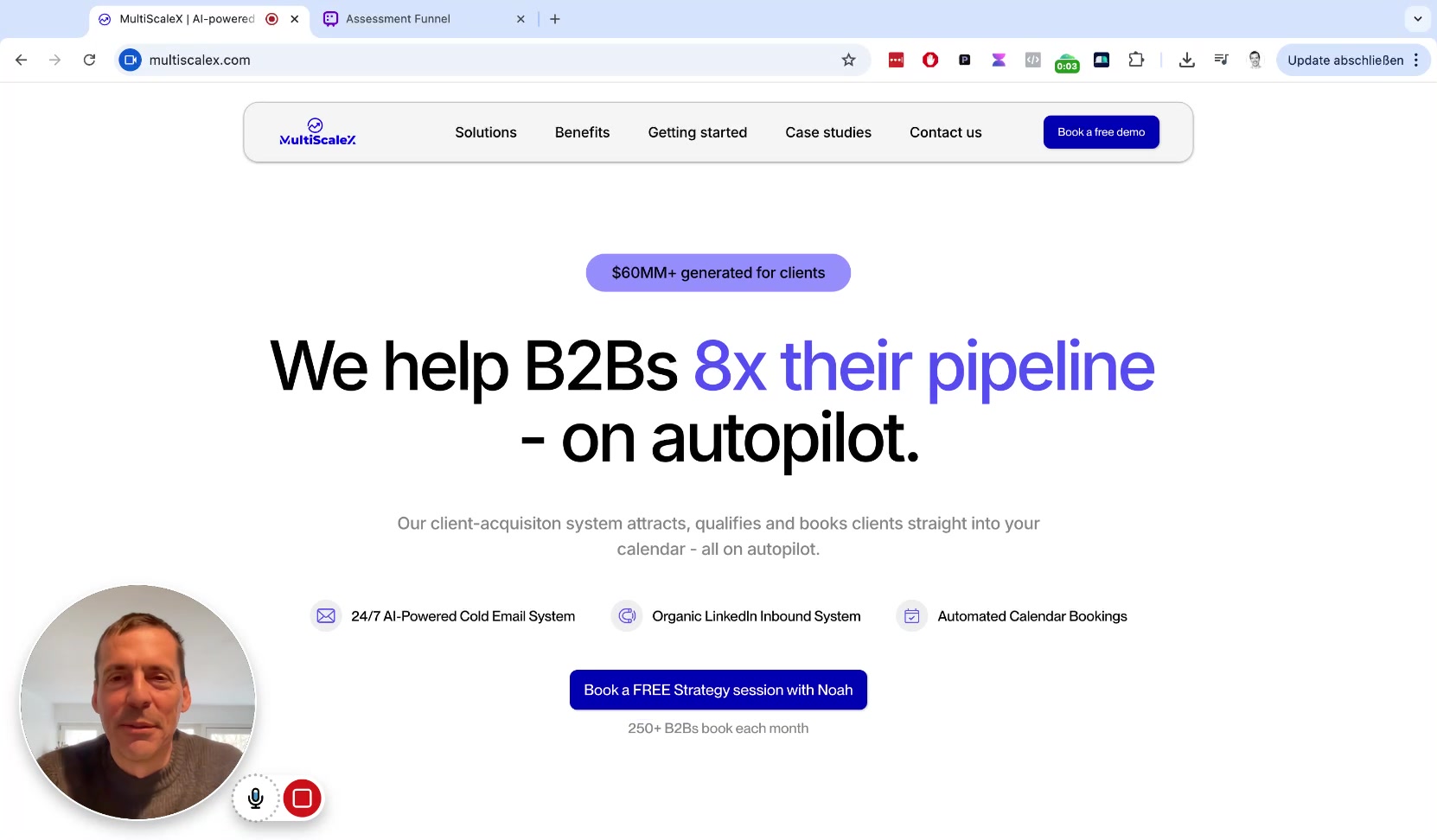This screenshot has width=1437, height=840.
Task: Click the black P extension icon
Action: [x=964, y=60]
